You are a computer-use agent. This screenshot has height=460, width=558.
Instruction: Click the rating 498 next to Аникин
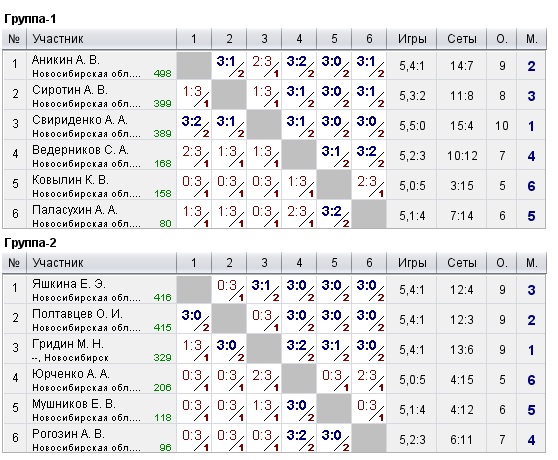[163, 74]
